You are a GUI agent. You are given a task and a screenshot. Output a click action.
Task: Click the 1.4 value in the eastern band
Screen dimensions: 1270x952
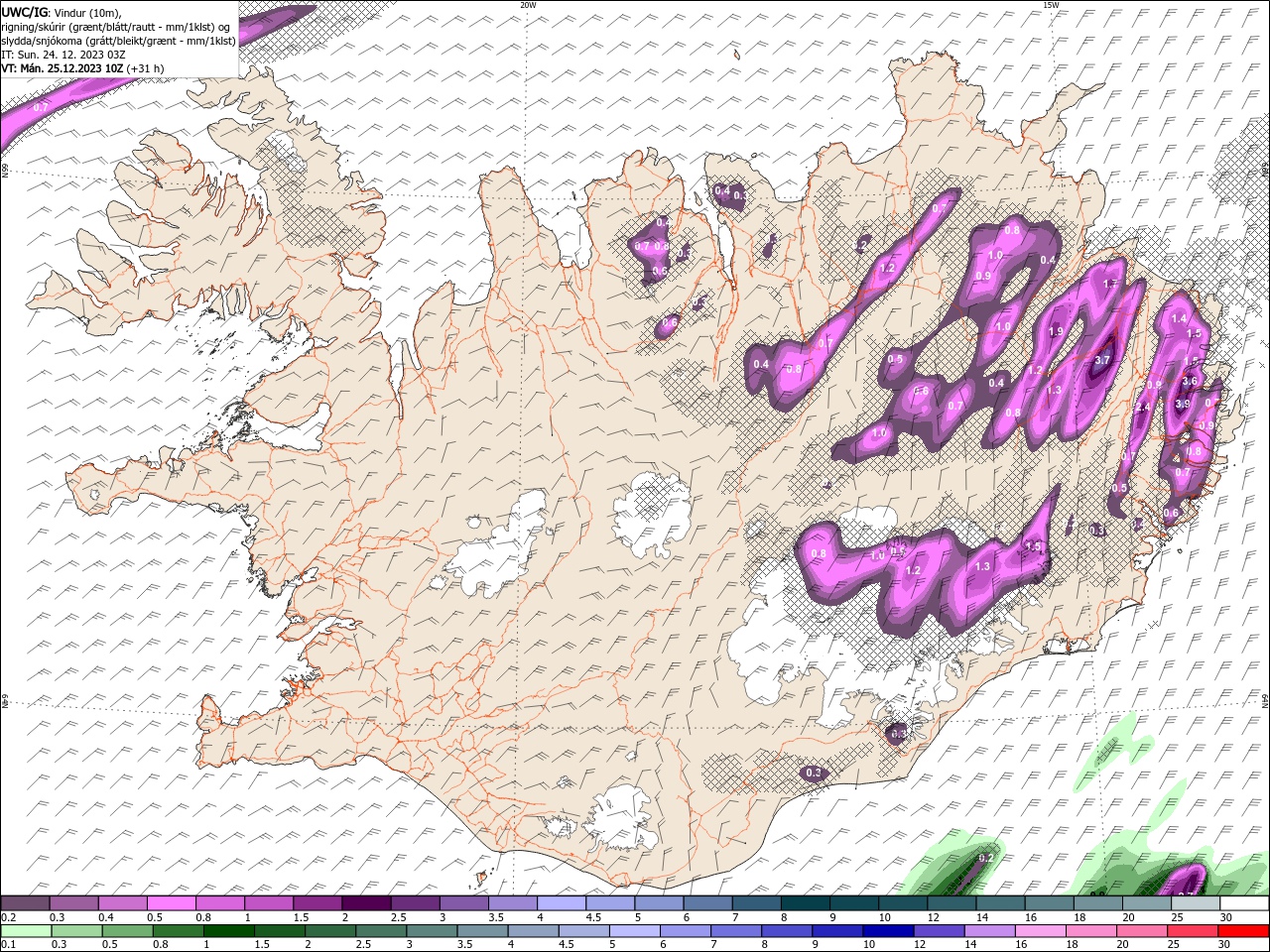[1179, 318]
